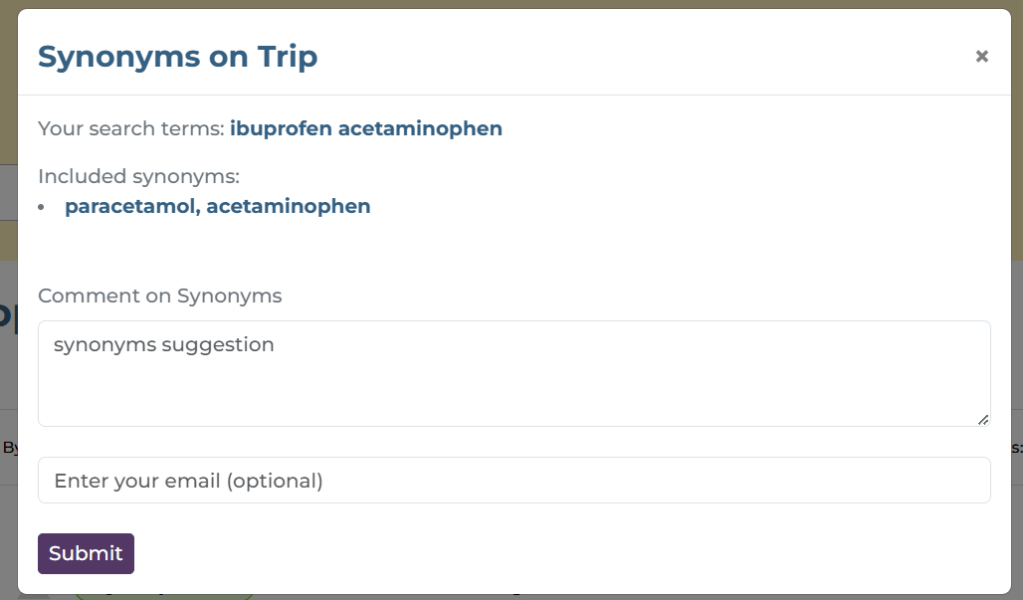This screenshot has width=1023, height=600.
Task: Click the bullet before the synonym entry
Action: coord(42,207)
